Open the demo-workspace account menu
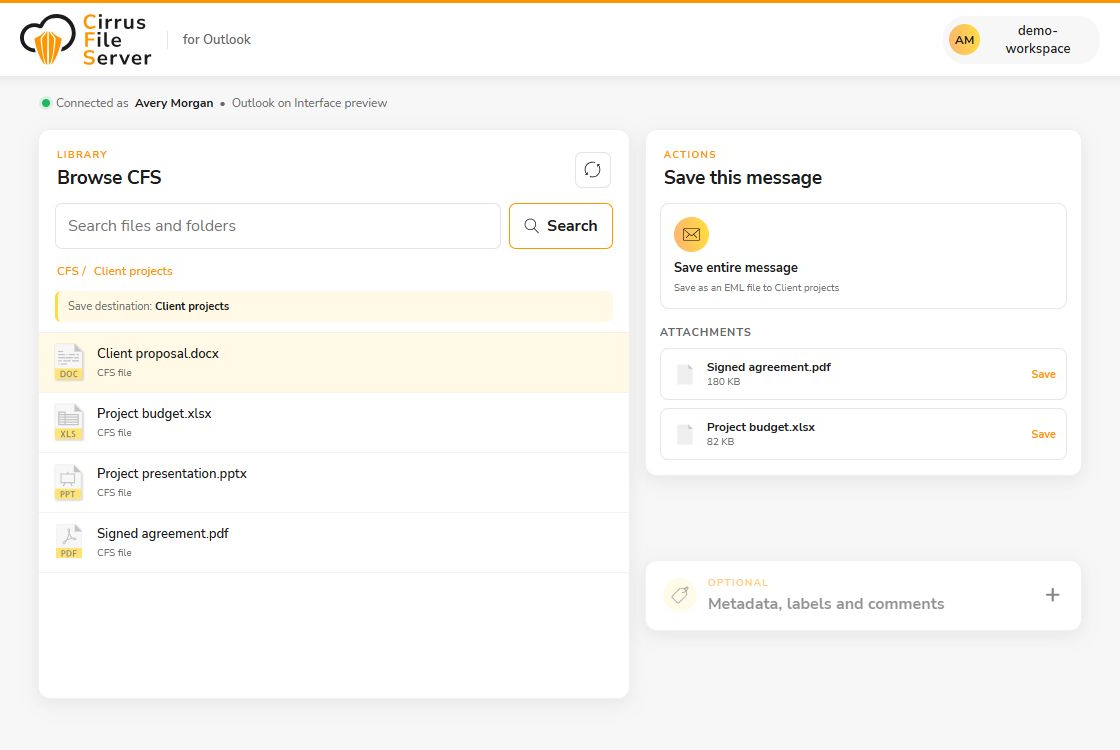Image resolution: width=1120 pixels, height=750 pixels. coord(1021,40)
